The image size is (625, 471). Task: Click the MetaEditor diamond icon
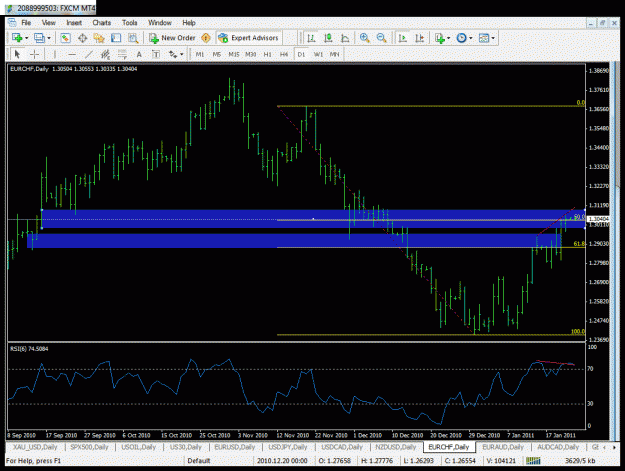point(206,38)
